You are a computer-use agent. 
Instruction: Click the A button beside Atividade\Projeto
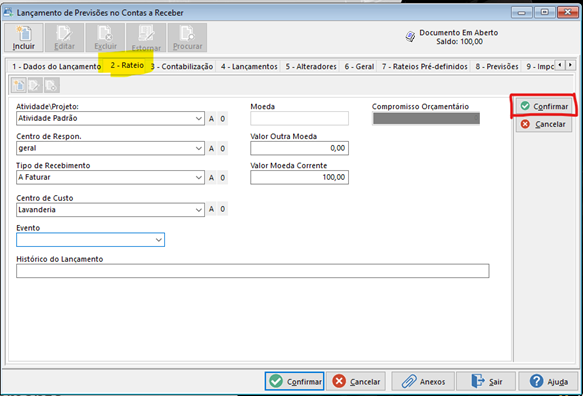click(211, 119)
